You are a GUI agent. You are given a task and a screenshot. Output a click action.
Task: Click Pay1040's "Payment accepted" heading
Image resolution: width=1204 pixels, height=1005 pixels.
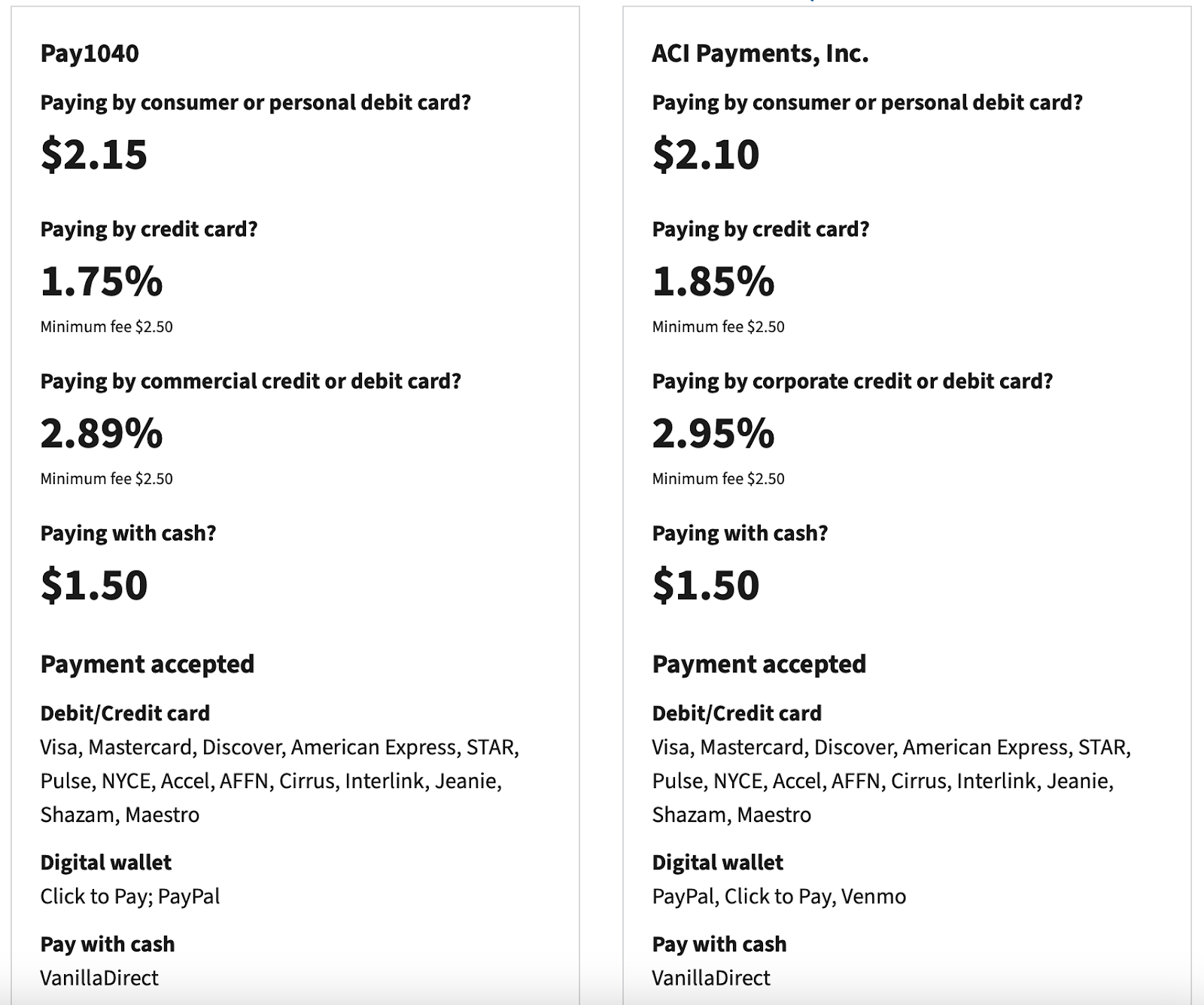(x=147, y=664)
